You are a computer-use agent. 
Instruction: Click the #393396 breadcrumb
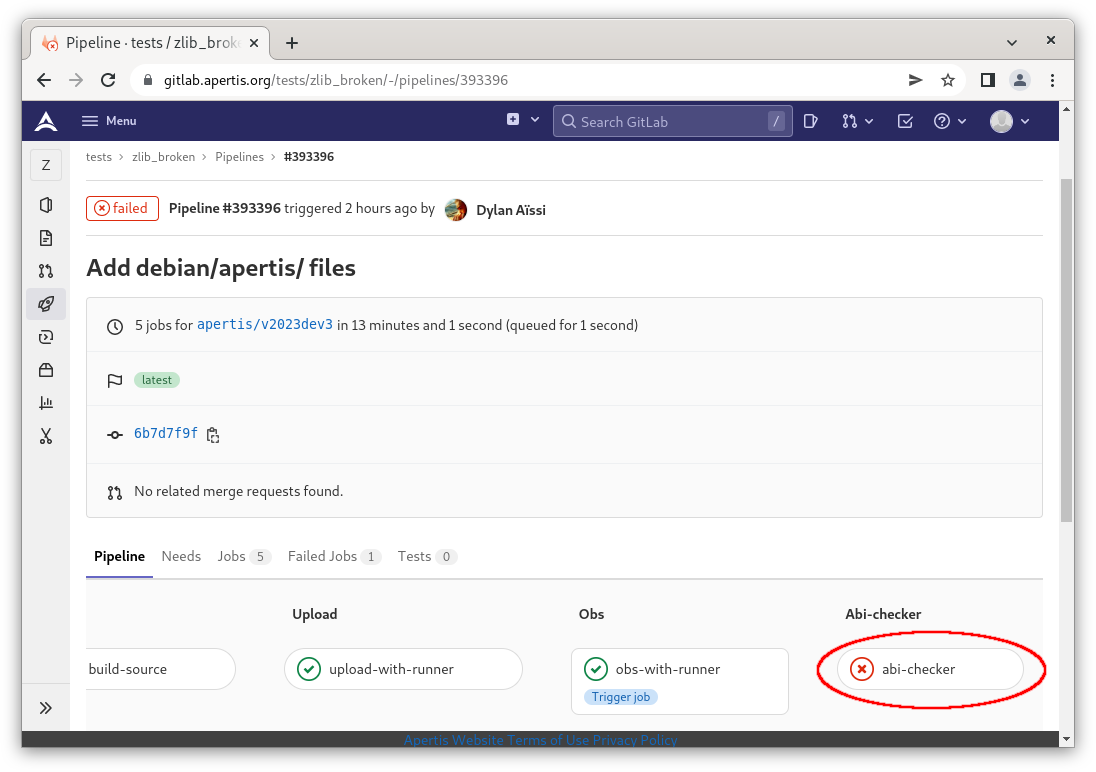pos(309,157)
